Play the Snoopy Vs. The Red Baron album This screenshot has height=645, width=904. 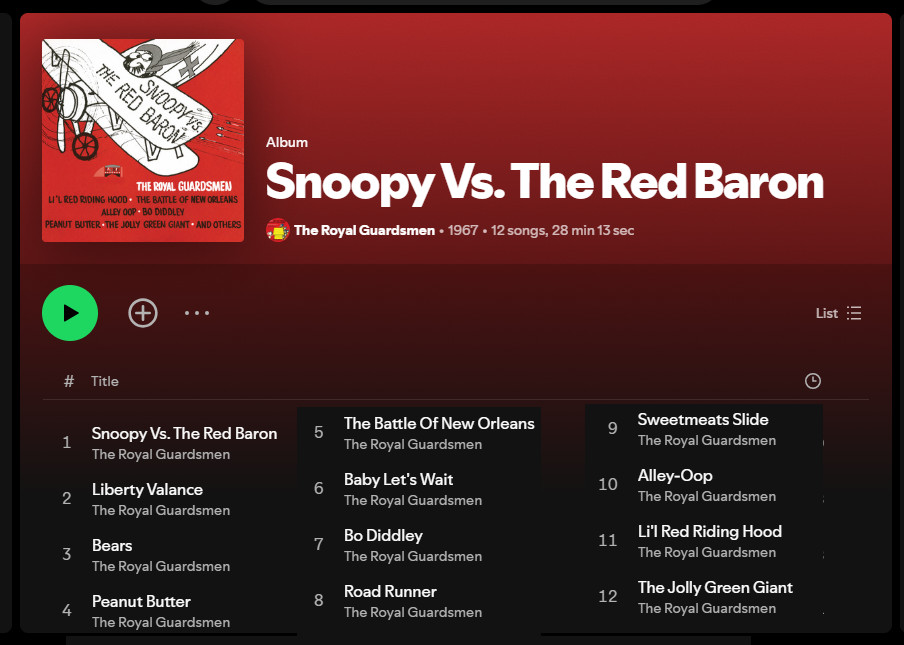pyautogui.click(x=70, y=313)
